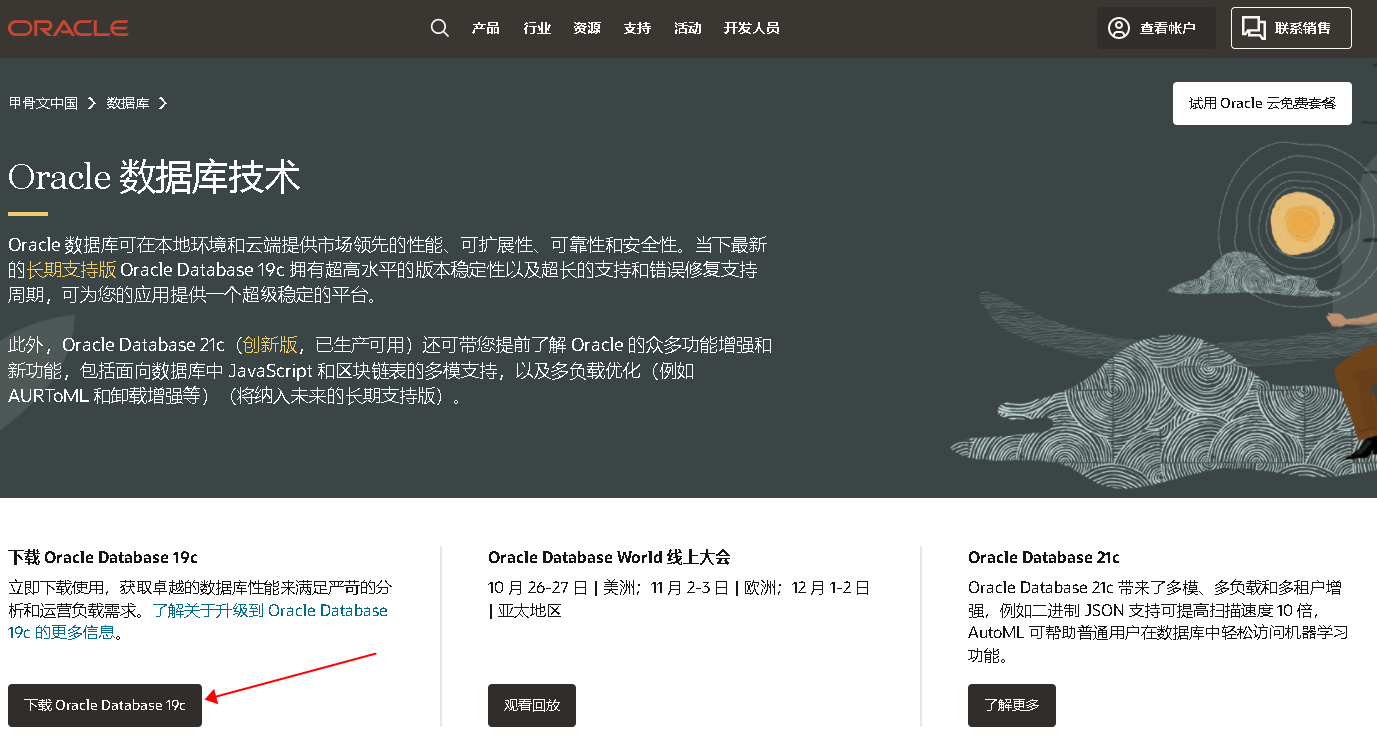Click 下载 Oracle Database 19c button
The width and height of the screenshot is (1377, 736).
pos(105,705)
